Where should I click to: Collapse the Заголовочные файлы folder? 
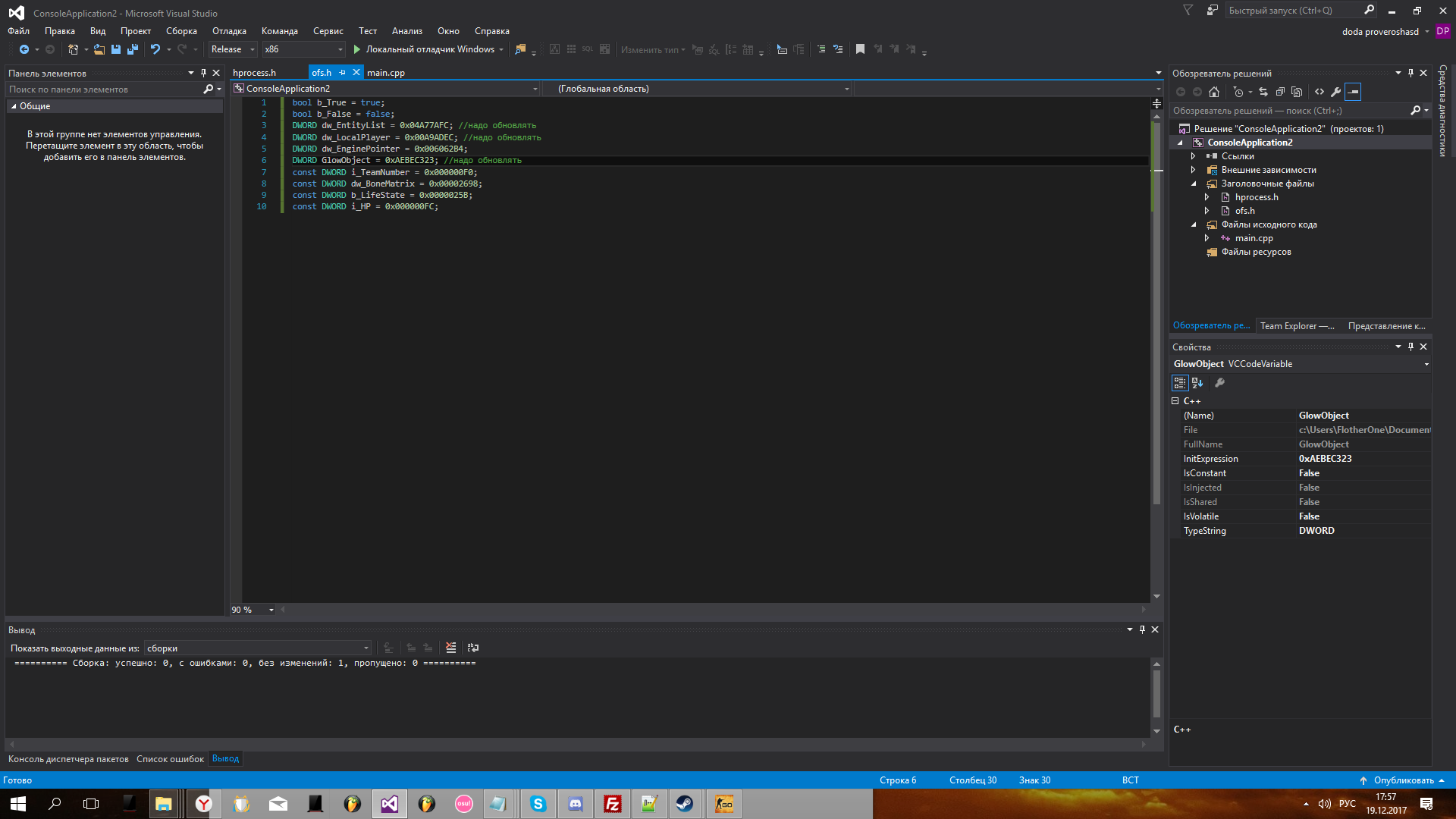(1194, 184)
